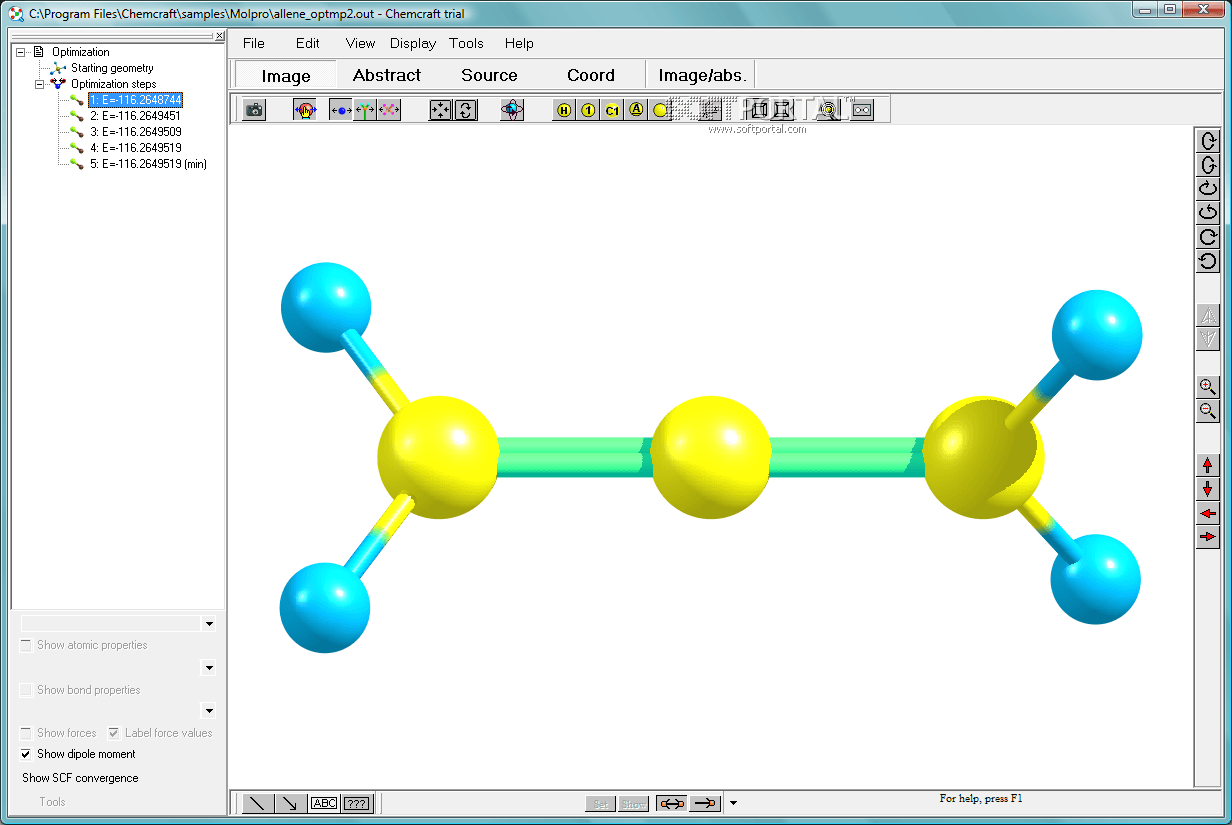Screen dimensions: 1232x825
Task: Click the yellow 1 atom-numbers icon
Action: pyautogui.click(x=588, y=110)
